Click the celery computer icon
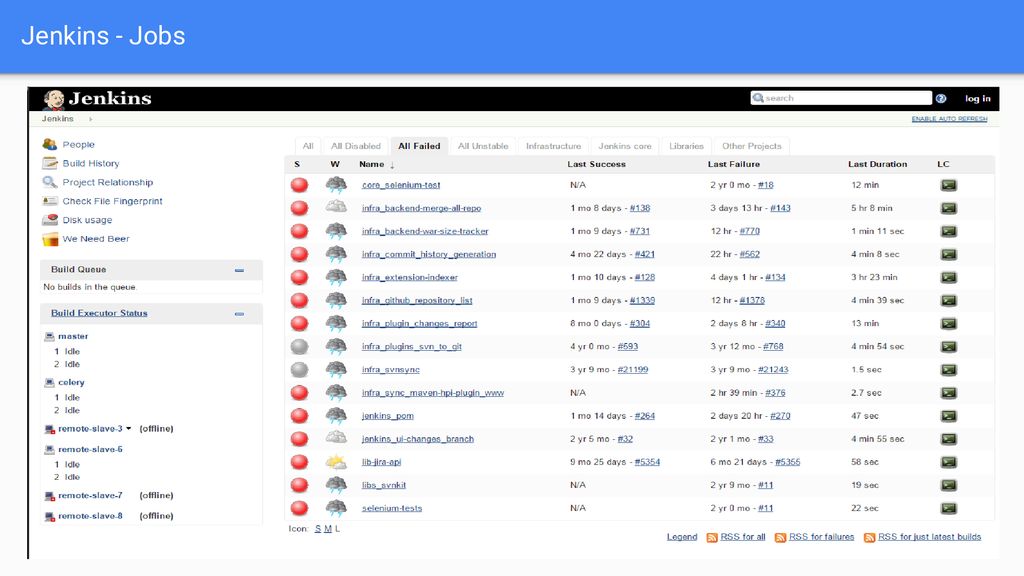1024x576 pixels. pos(49,383)
